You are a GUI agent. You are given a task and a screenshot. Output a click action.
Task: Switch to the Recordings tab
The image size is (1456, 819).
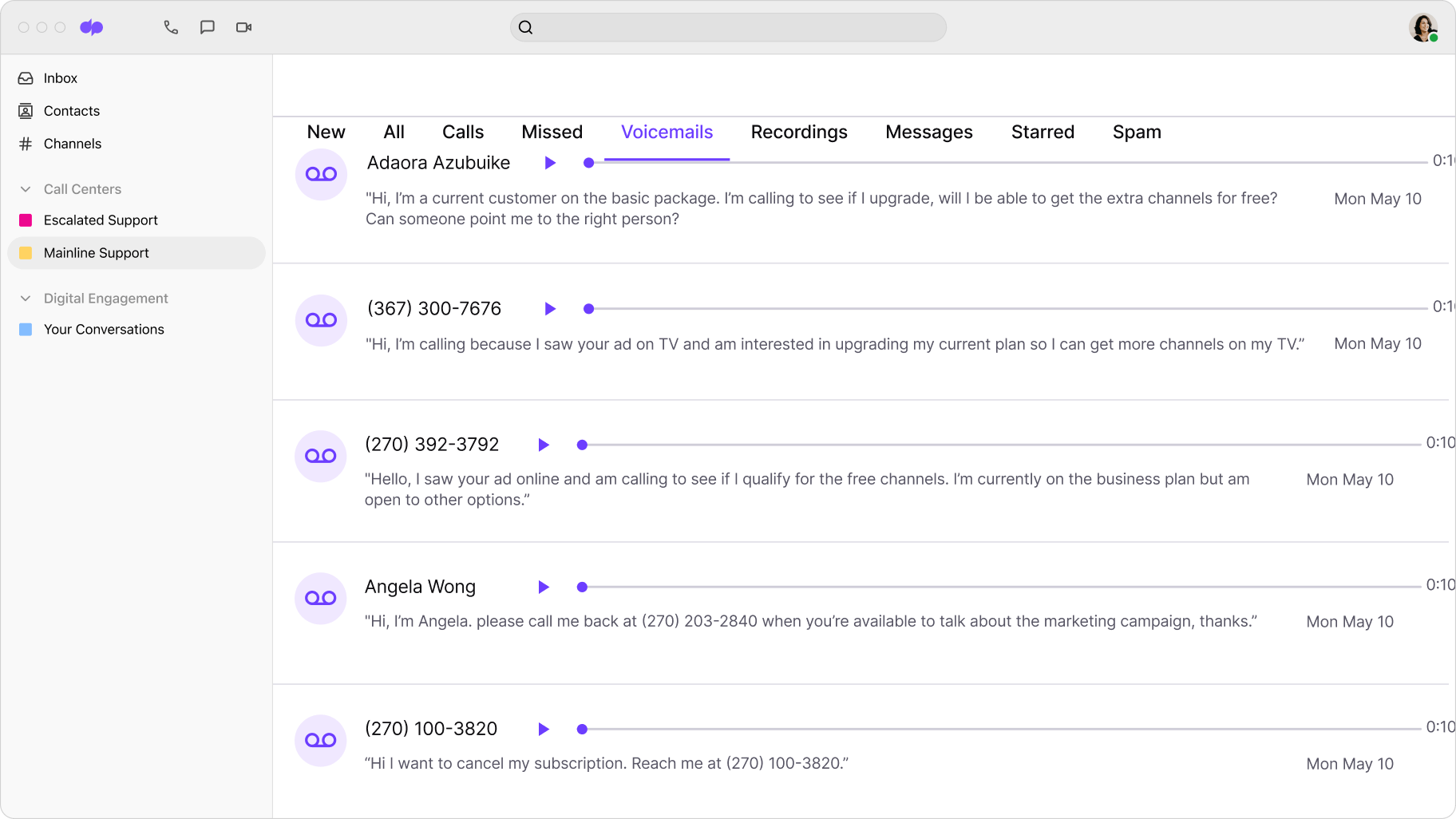(799, 132)
